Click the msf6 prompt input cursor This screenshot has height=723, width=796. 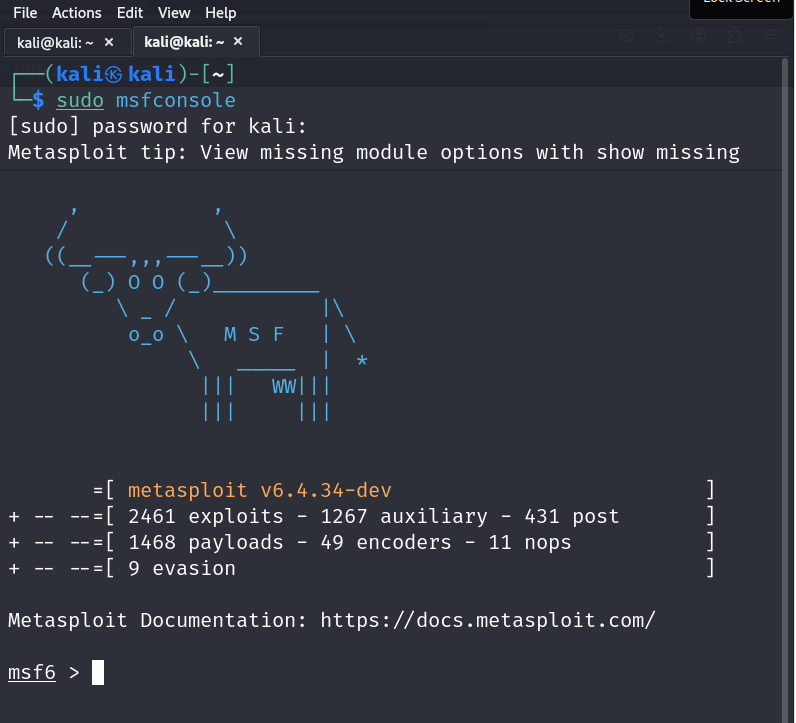pos(98,672)
